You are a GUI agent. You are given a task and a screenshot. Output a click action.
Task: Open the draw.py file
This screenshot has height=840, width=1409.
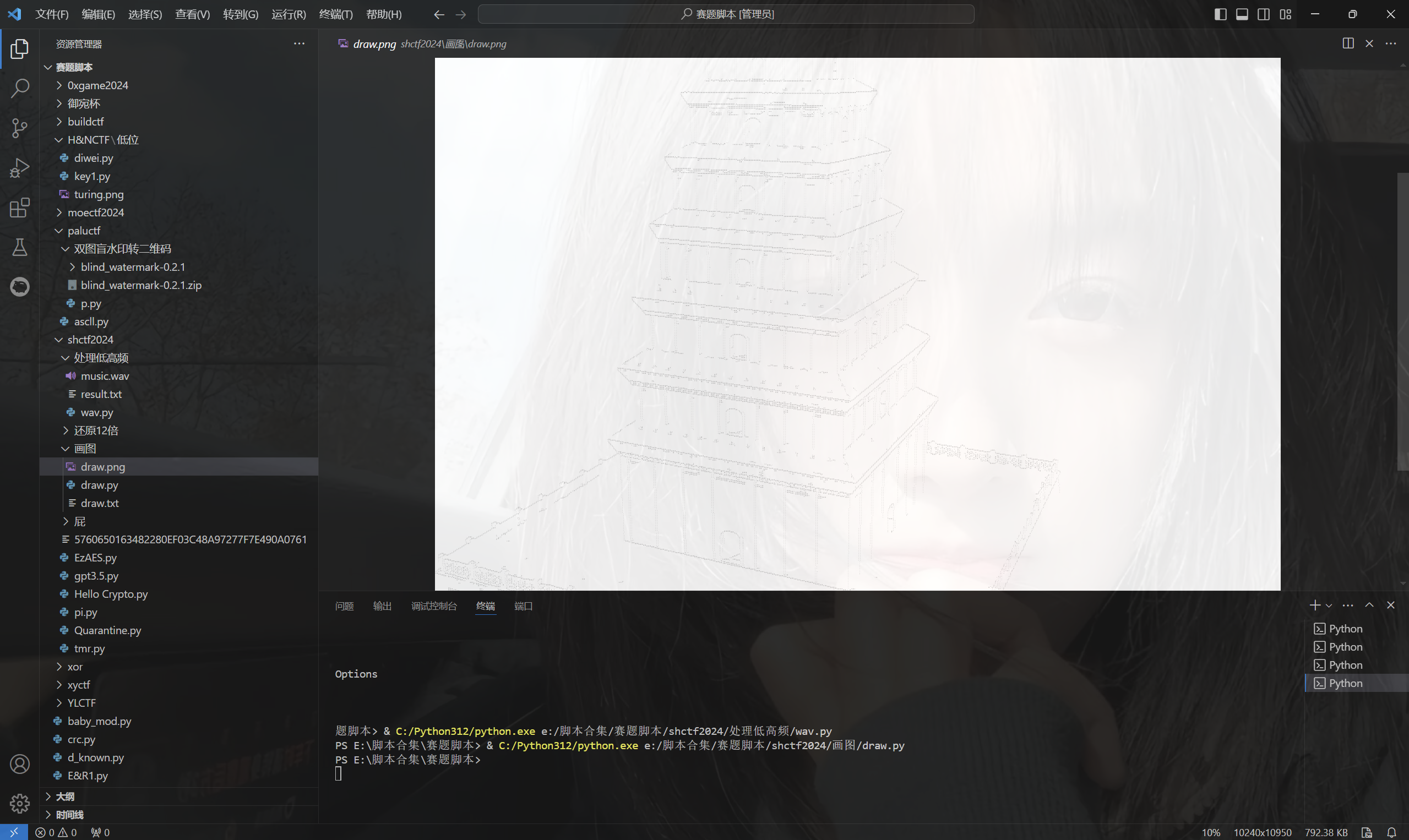point(178,485)
